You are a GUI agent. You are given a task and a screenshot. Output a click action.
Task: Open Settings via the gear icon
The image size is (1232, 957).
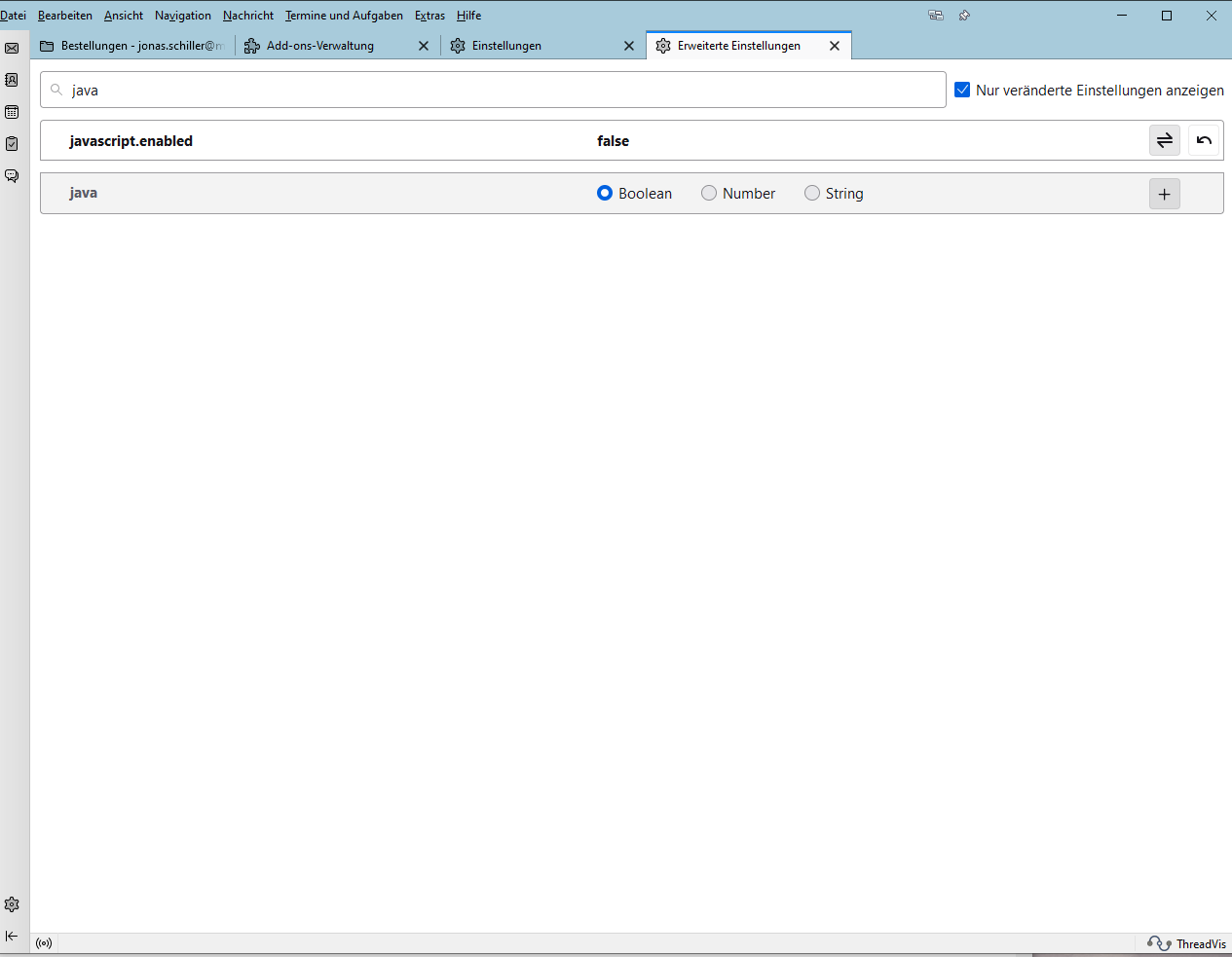(12, 903)
